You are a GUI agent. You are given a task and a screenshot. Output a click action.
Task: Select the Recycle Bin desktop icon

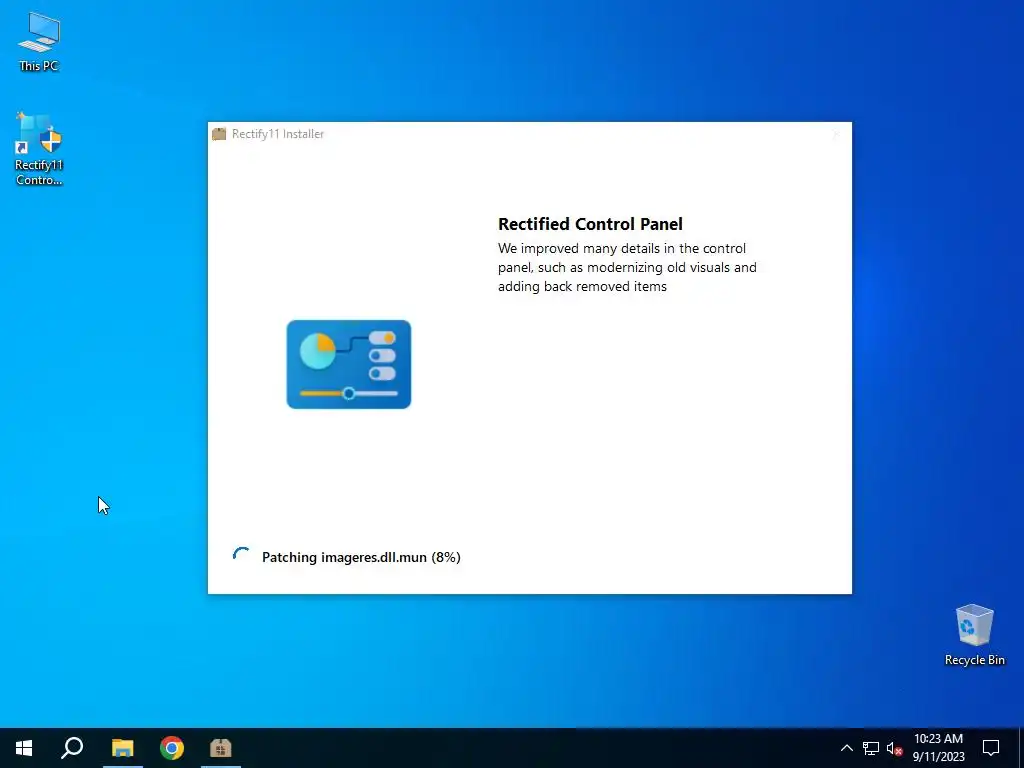point(974,635)
